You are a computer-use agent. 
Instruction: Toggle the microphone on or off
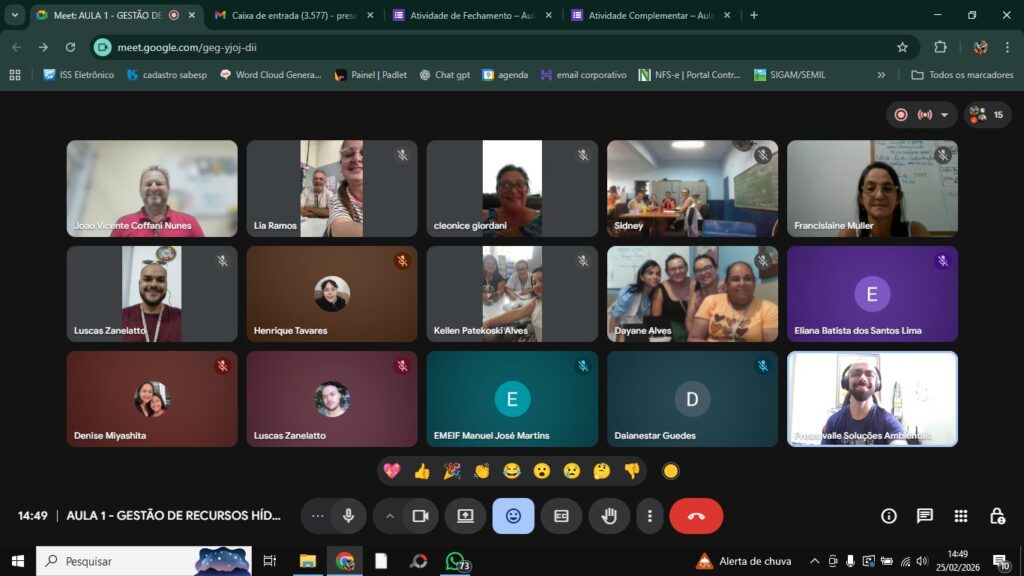tap(348, 516)
